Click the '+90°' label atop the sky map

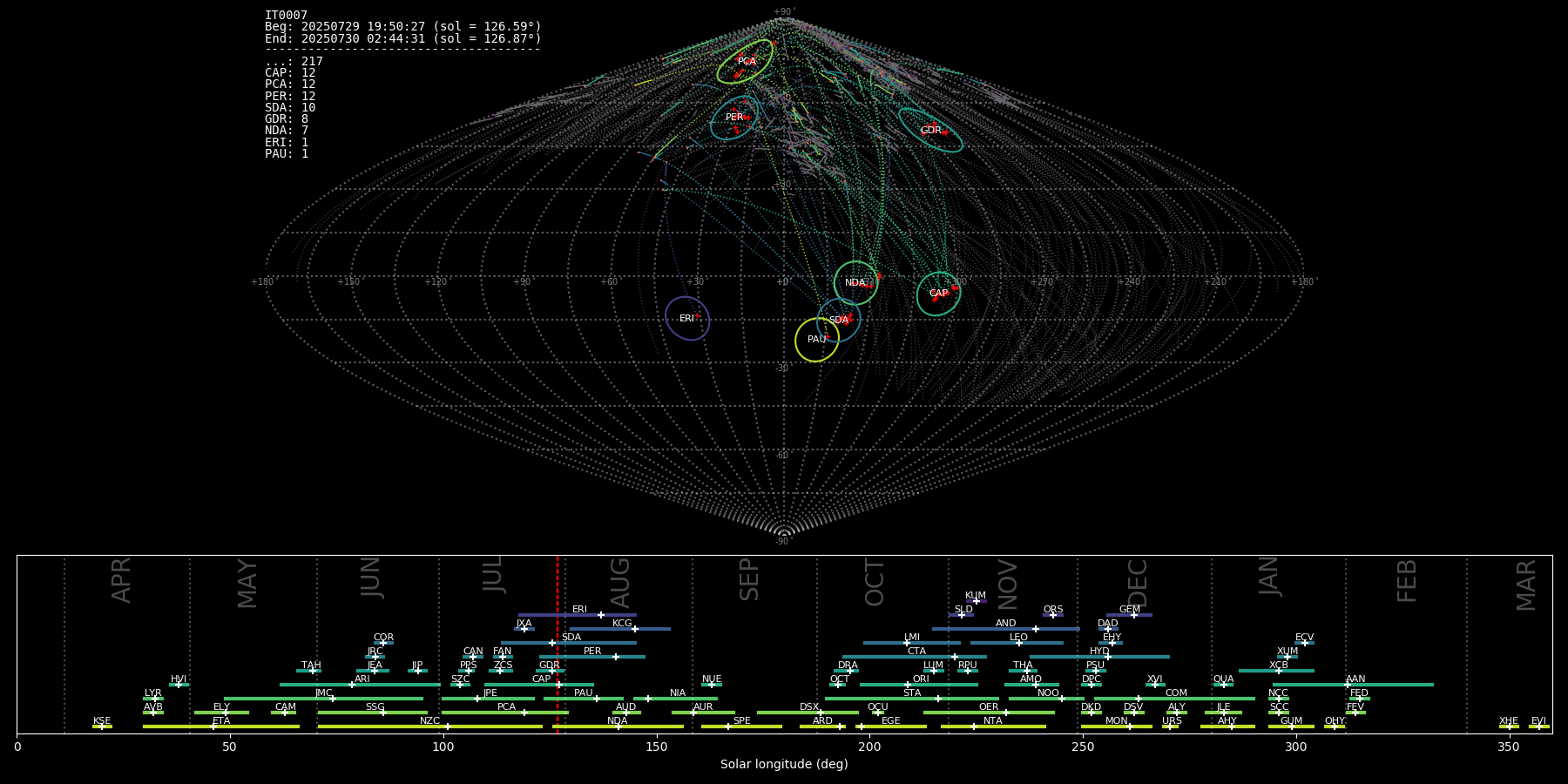tap(784, 12)
